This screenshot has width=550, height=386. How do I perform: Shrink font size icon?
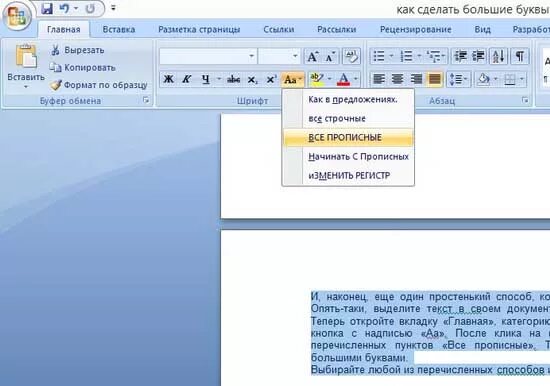point(330,56)
